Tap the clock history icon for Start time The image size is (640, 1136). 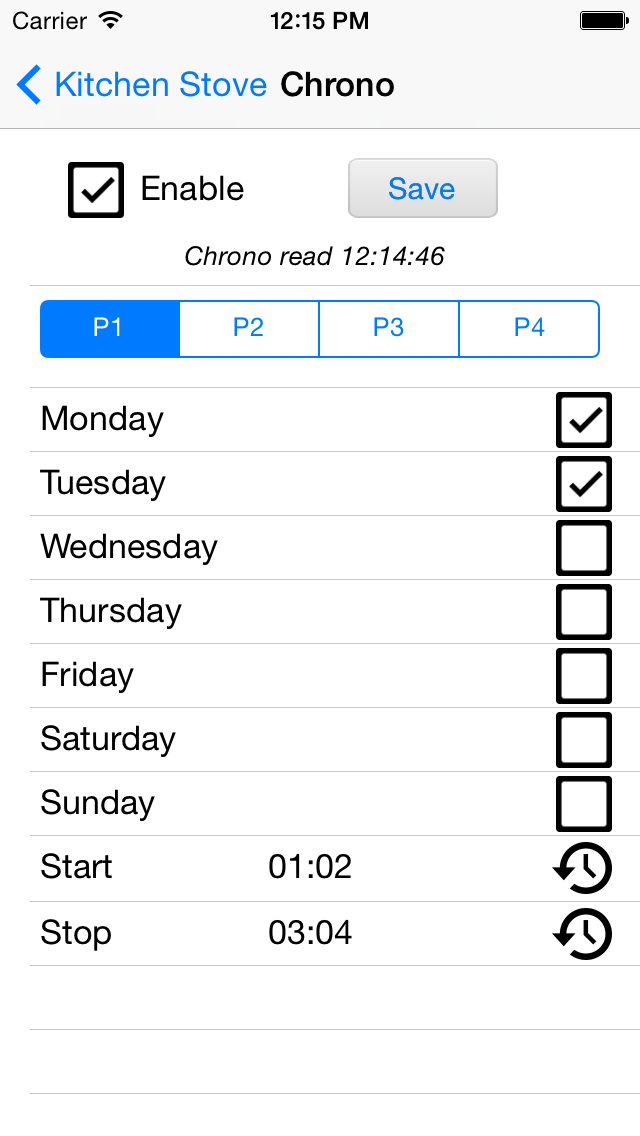tap(583, 868)
